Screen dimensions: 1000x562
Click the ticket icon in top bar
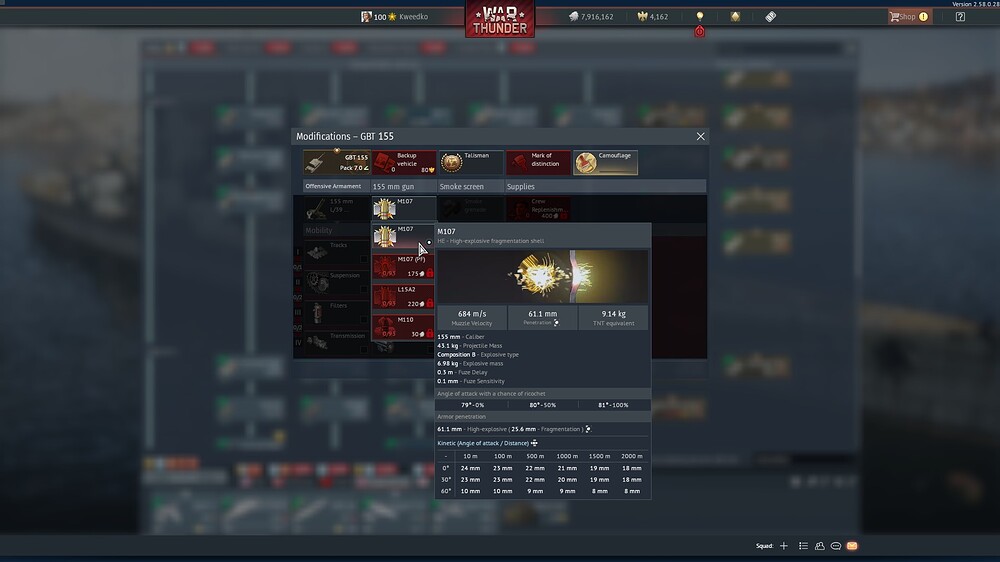tap(770, 17)
